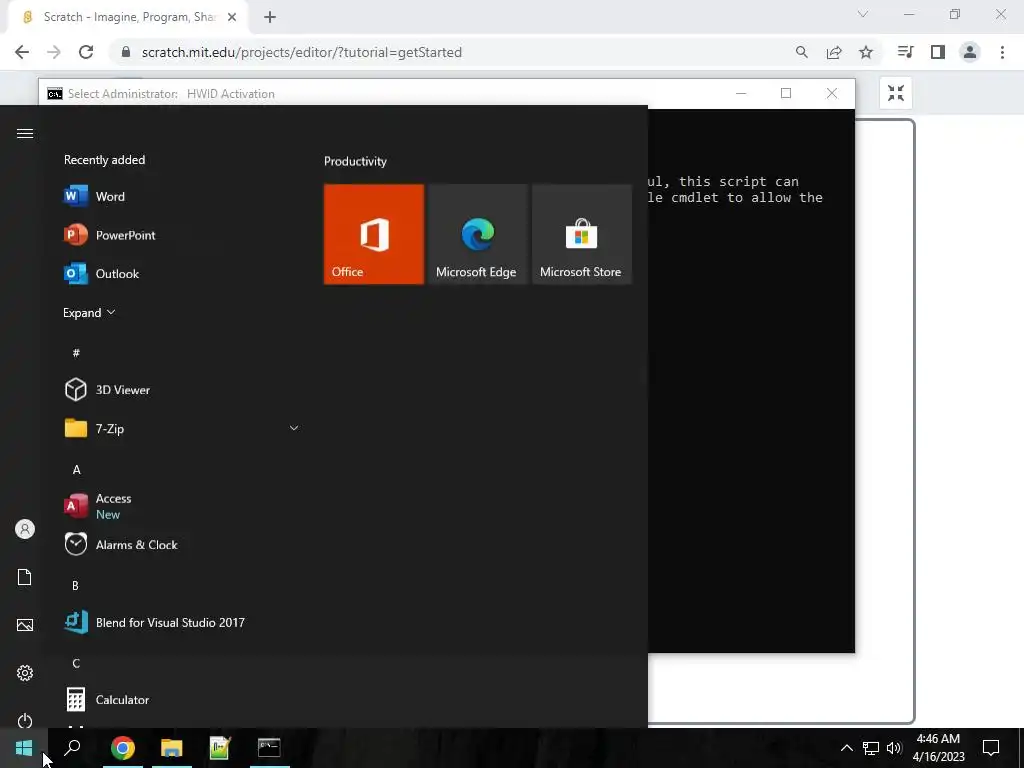Viewport: 1024px width, 768px height.
Task: Show hidden icons in system tray
Action: (x=846, y=748)
